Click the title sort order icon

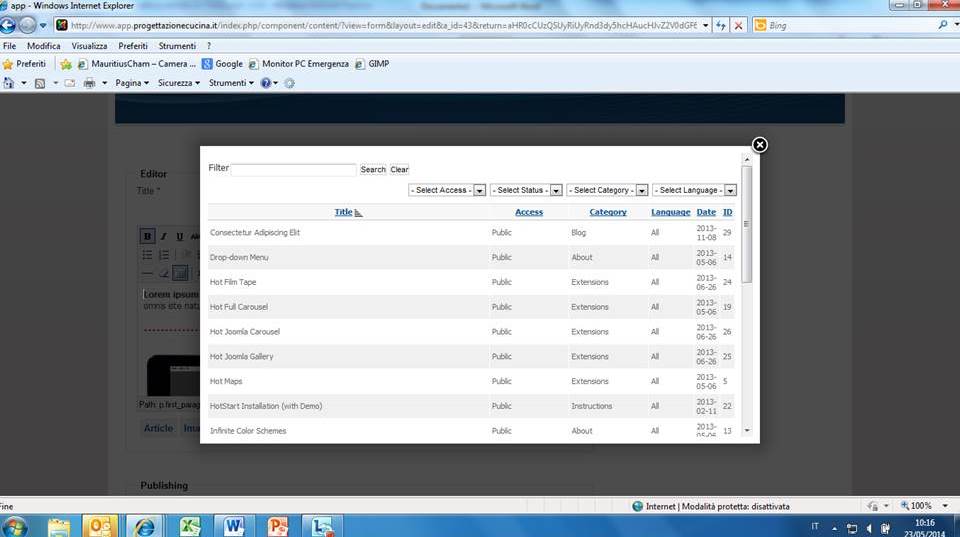pos(359,212)
